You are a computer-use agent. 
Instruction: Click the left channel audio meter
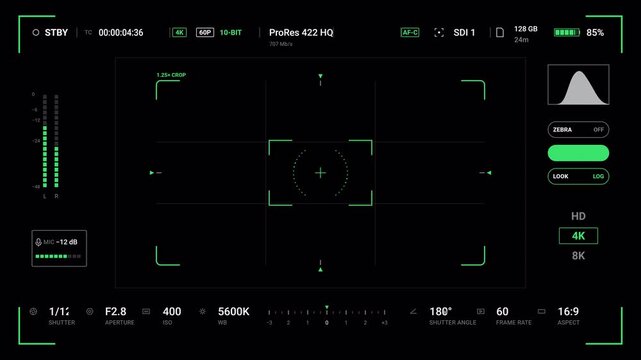(45, 141)
